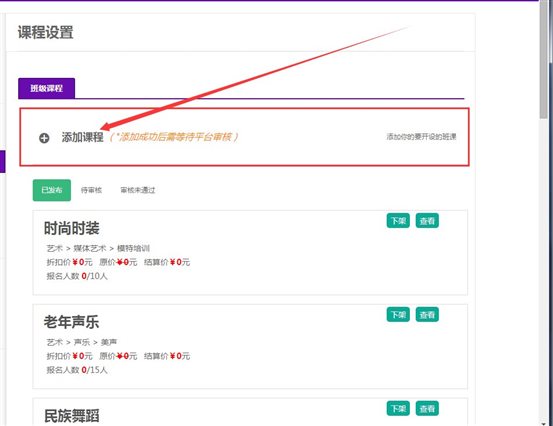Image resolution: width=553 pixels, height=426 pixels.
Task: Select the 已发布 published filter tab
Action: point(52,190)
